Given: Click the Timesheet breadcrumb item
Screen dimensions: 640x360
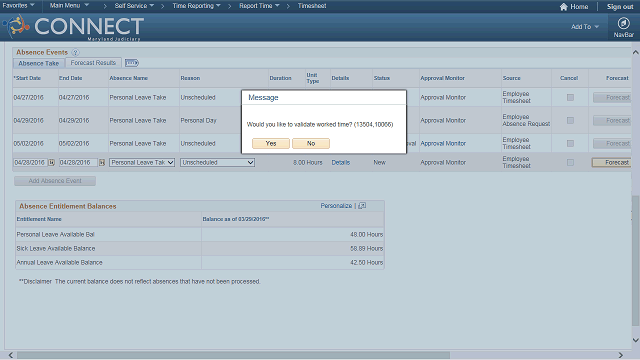Looking at the screenshot, I should [312, 6].
